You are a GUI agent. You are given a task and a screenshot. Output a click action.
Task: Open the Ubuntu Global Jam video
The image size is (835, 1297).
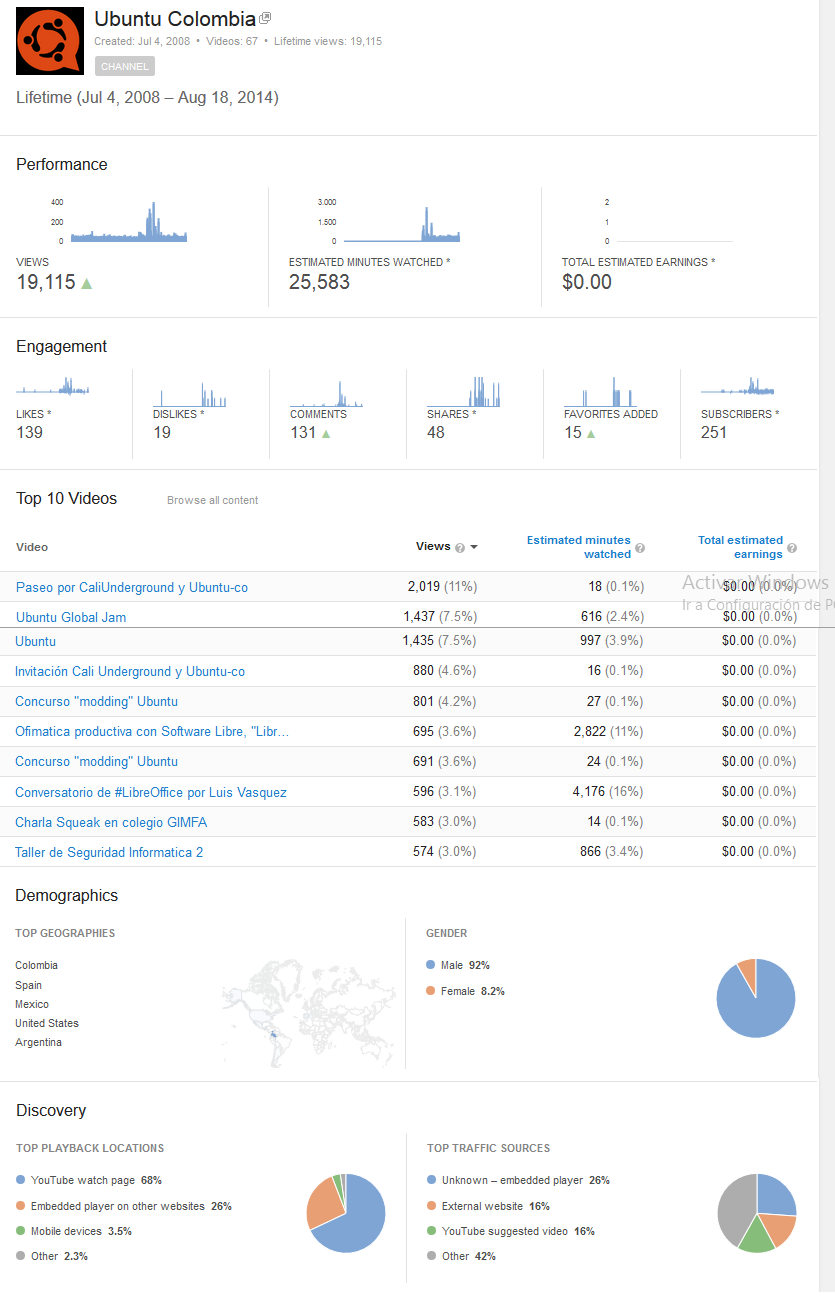(x=71, y=617)
